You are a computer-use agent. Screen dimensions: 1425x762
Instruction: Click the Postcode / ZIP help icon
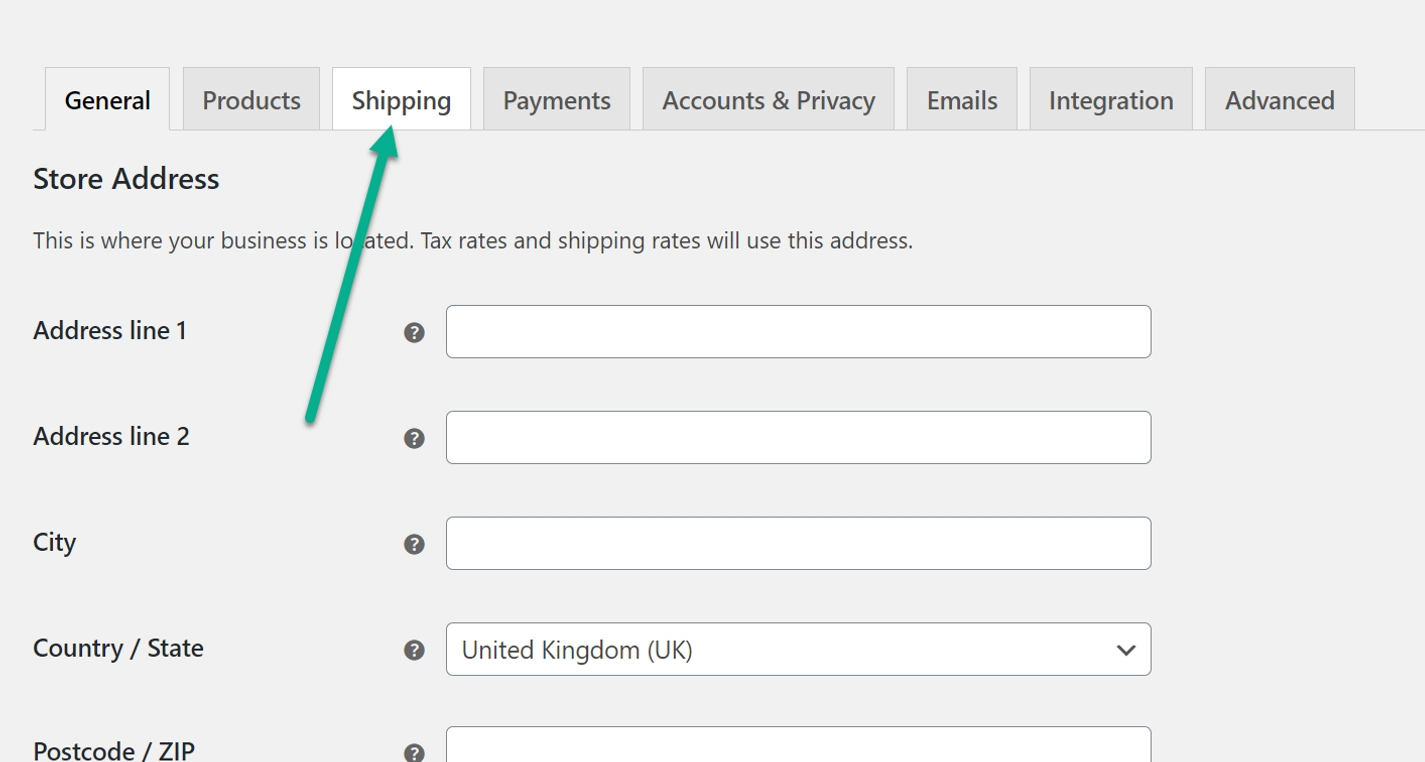coord(414,753)
